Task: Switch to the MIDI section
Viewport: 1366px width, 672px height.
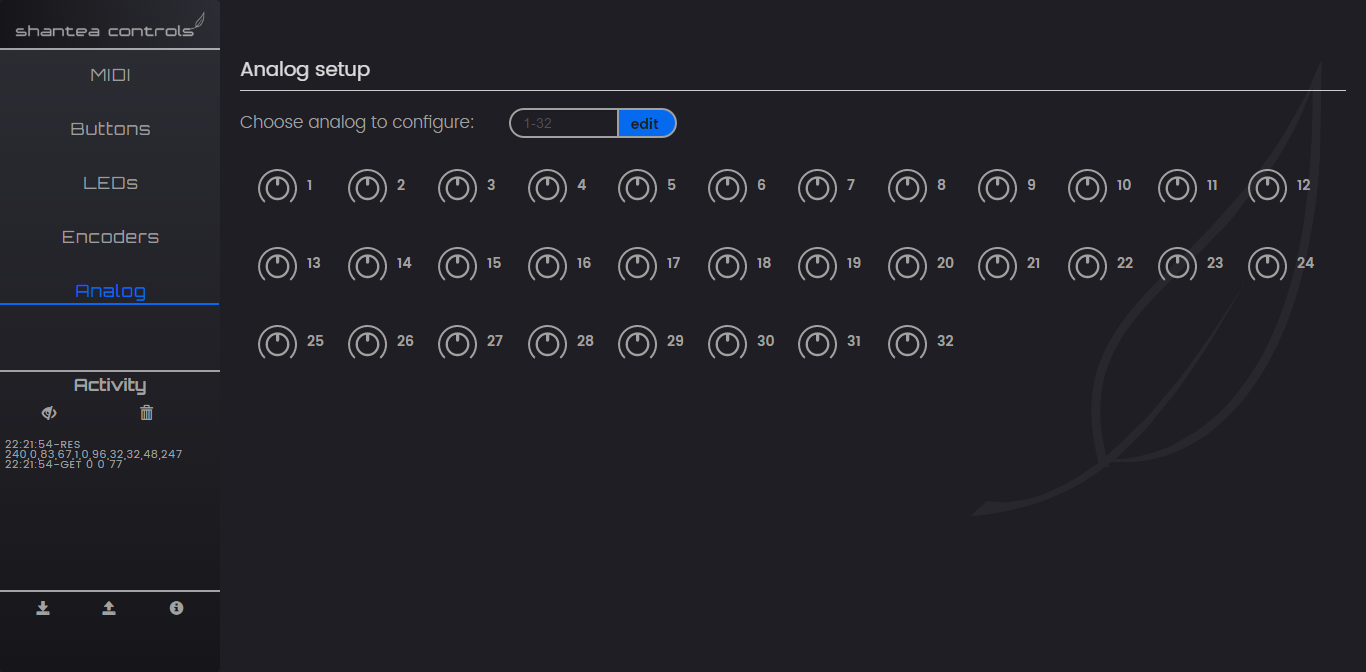Action: click(110, 76)
